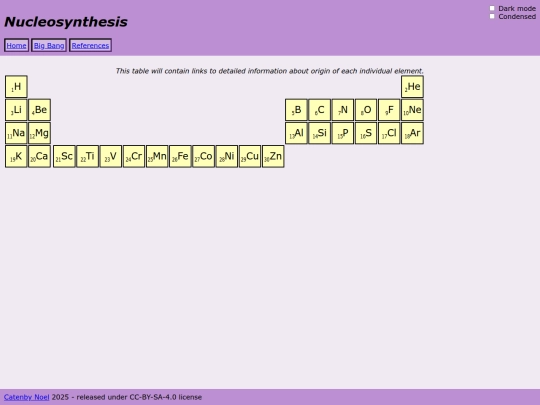This screenshot has height=405, width=540.
Task: Open the References page
Action: (x=90, y=45)
